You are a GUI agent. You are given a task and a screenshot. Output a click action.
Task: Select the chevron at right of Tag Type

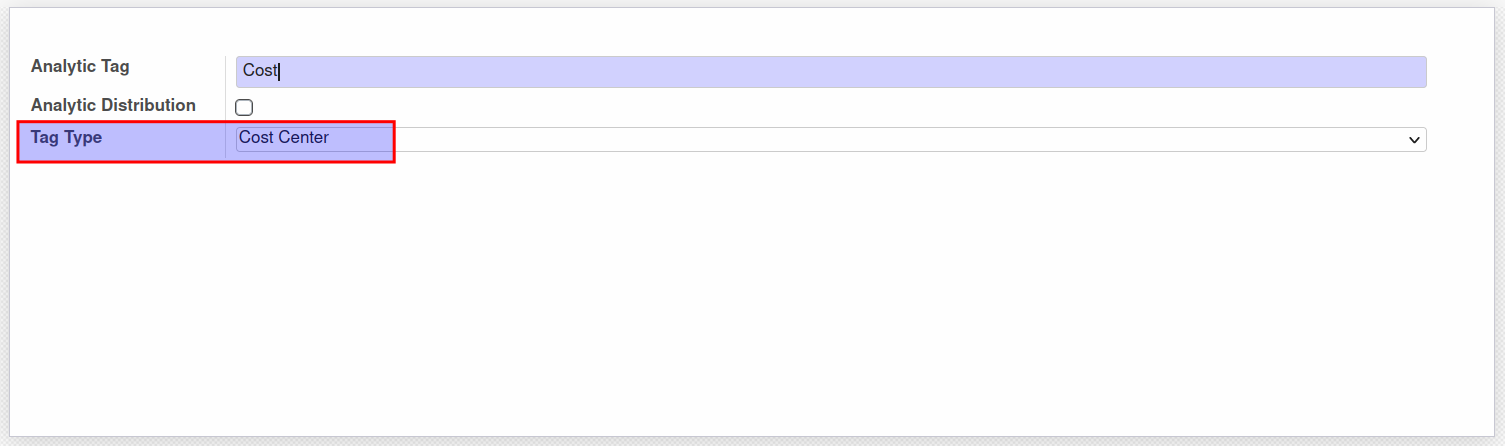coord(1414,140)
